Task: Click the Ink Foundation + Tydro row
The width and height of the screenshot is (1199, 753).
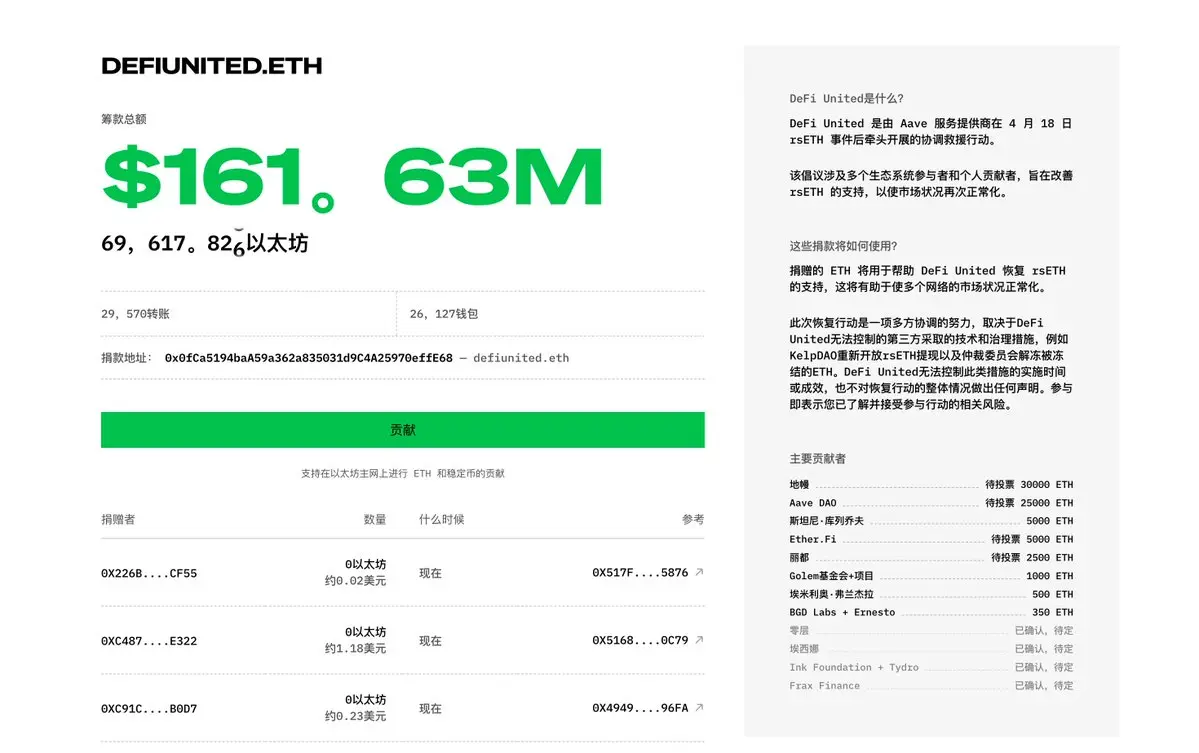Action: [x=931, y=668]
